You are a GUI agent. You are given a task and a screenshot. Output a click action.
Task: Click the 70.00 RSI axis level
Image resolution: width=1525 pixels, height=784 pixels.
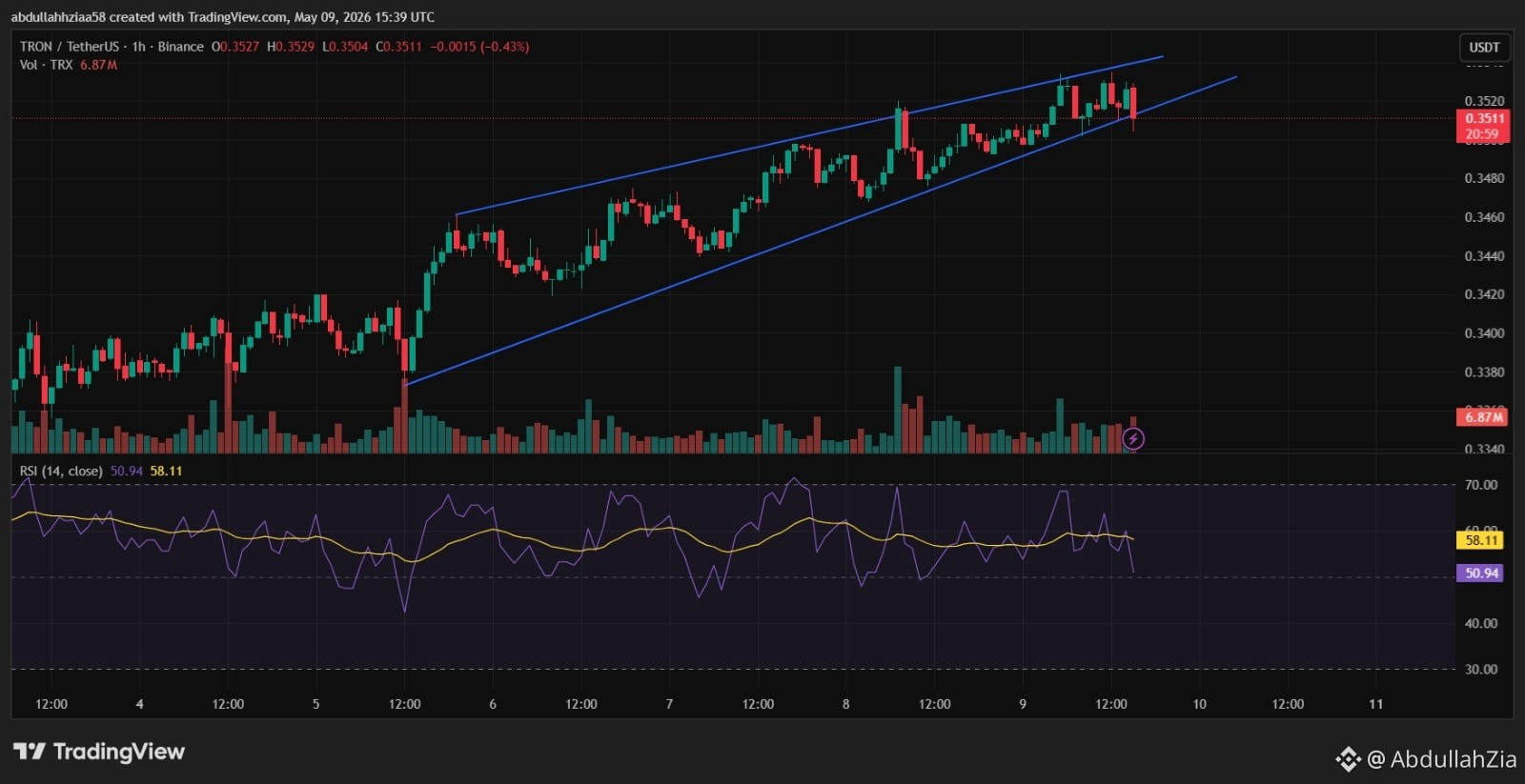(x=1481, y=485)
